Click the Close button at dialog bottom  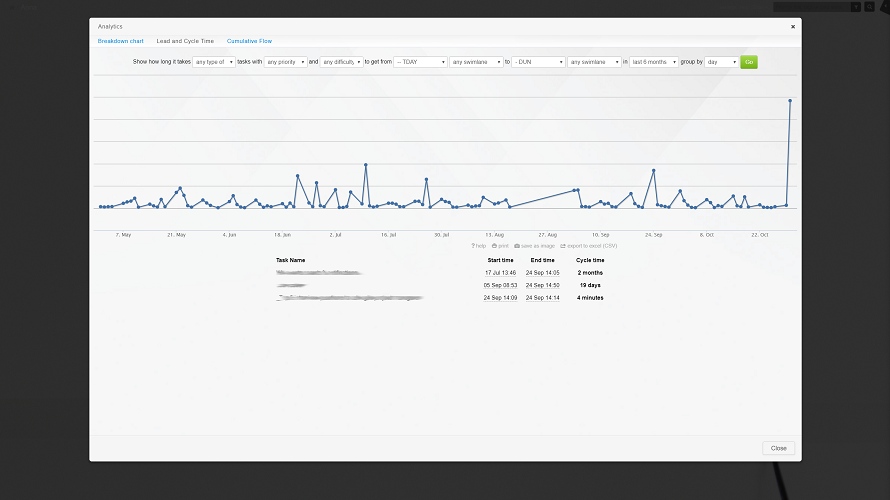(778, 448)
